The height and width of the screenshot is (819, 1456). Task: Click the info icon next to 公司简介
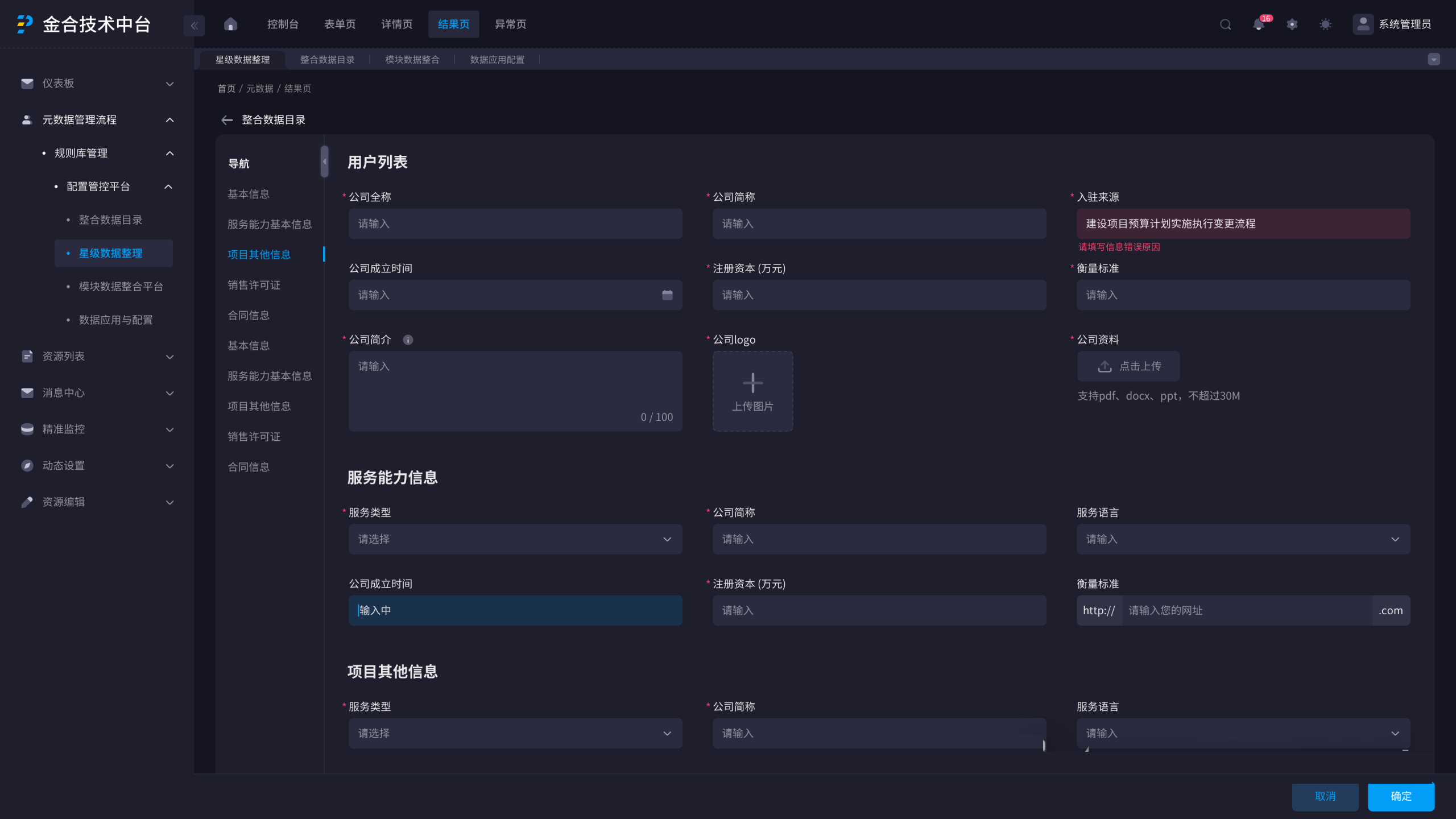coord(408,340)
